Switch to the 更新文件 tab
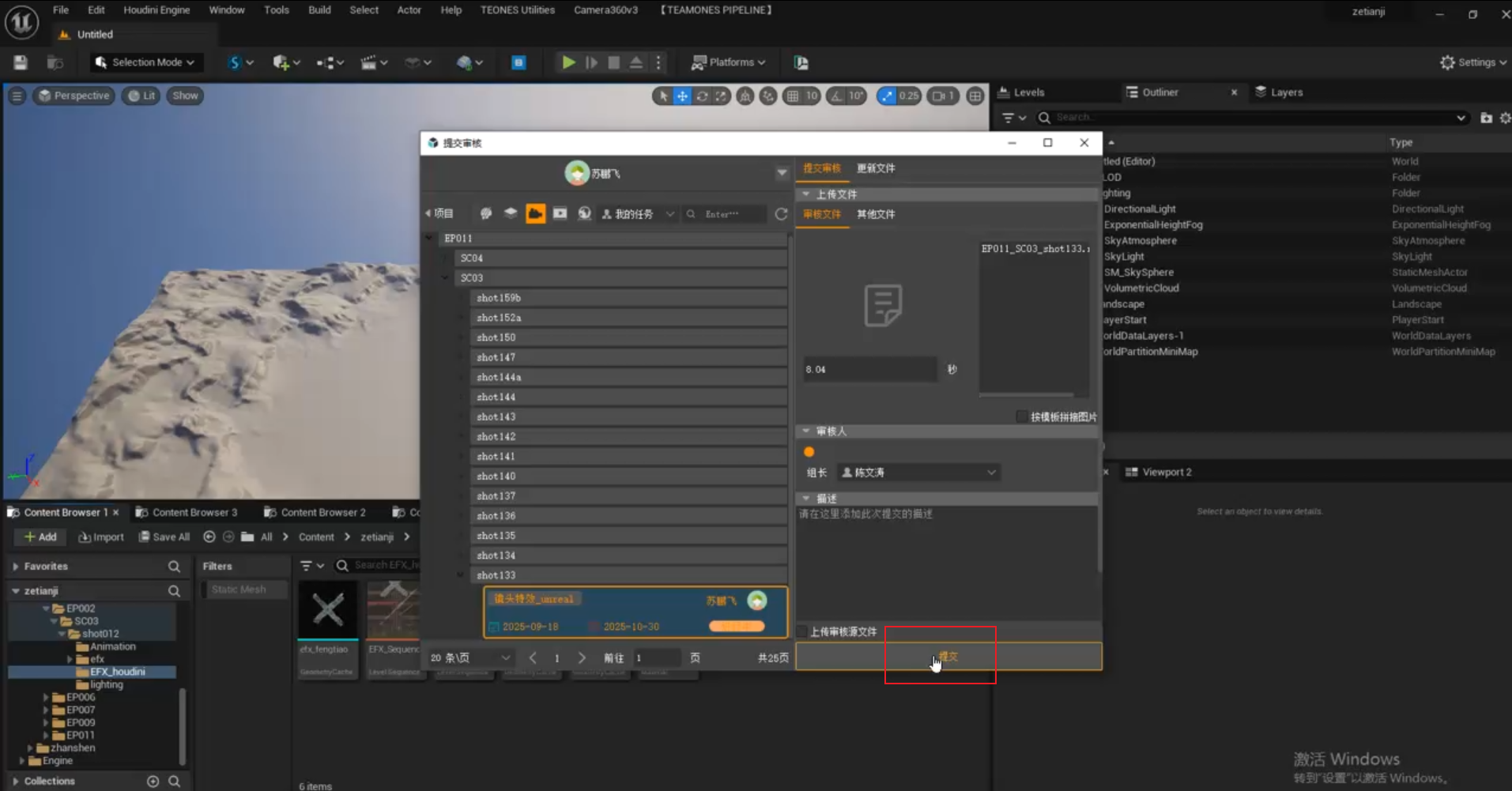1512x791 pixels. [876, 168]
